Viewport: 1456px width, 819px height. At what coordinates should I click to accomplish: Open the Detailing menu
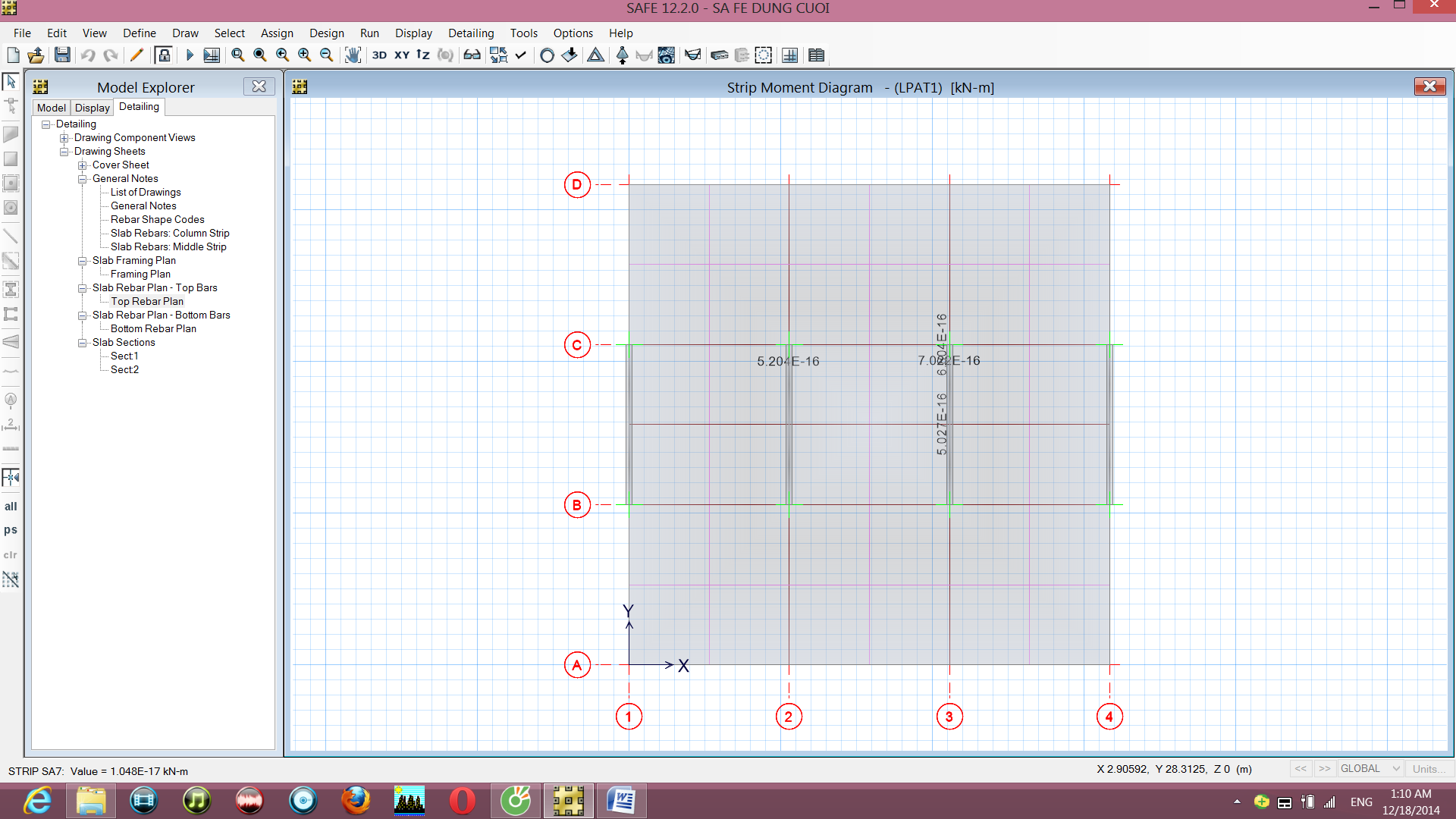pyautogui.click(x=471, y=33)
